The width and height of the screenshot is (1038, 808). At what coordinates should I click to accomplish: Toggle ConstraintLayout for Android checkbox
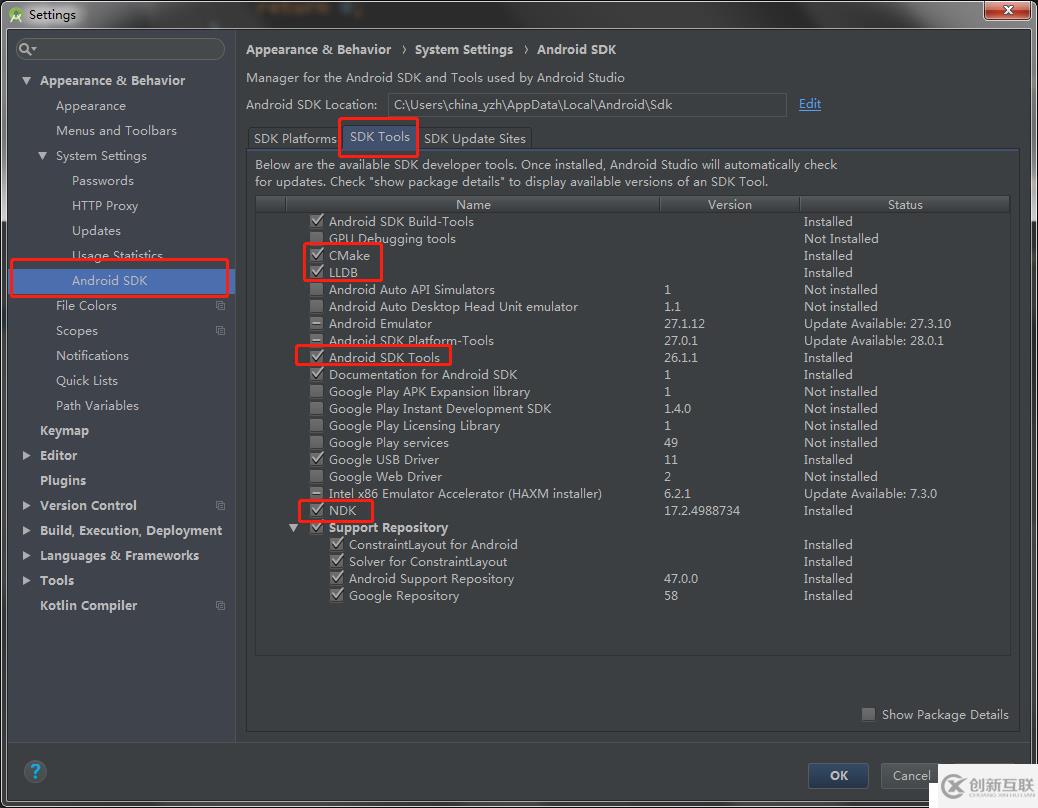[337, 544]
